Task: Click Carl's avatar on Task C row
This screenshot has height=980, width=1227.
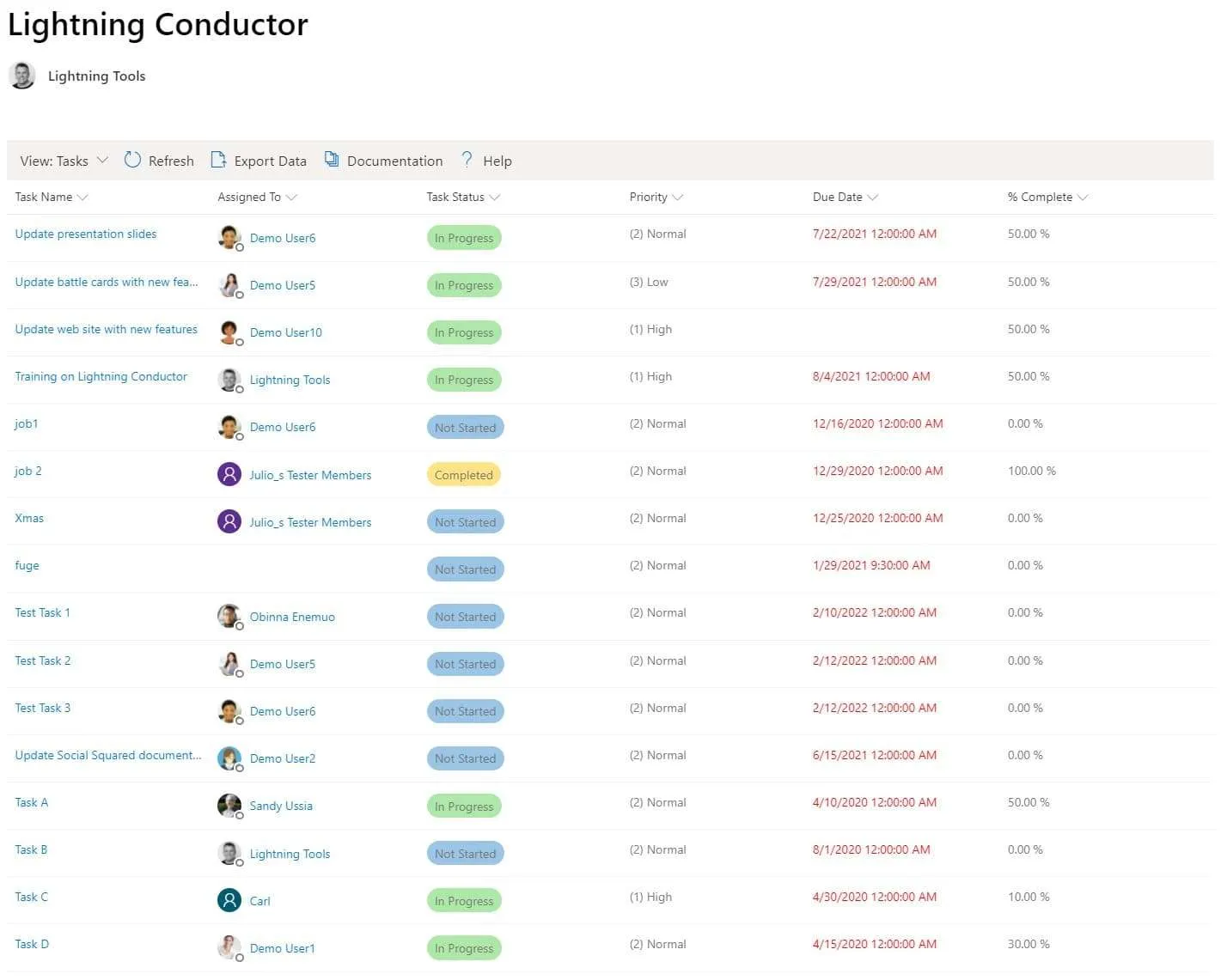Action: pyautogui.click(x=229, y=900)
